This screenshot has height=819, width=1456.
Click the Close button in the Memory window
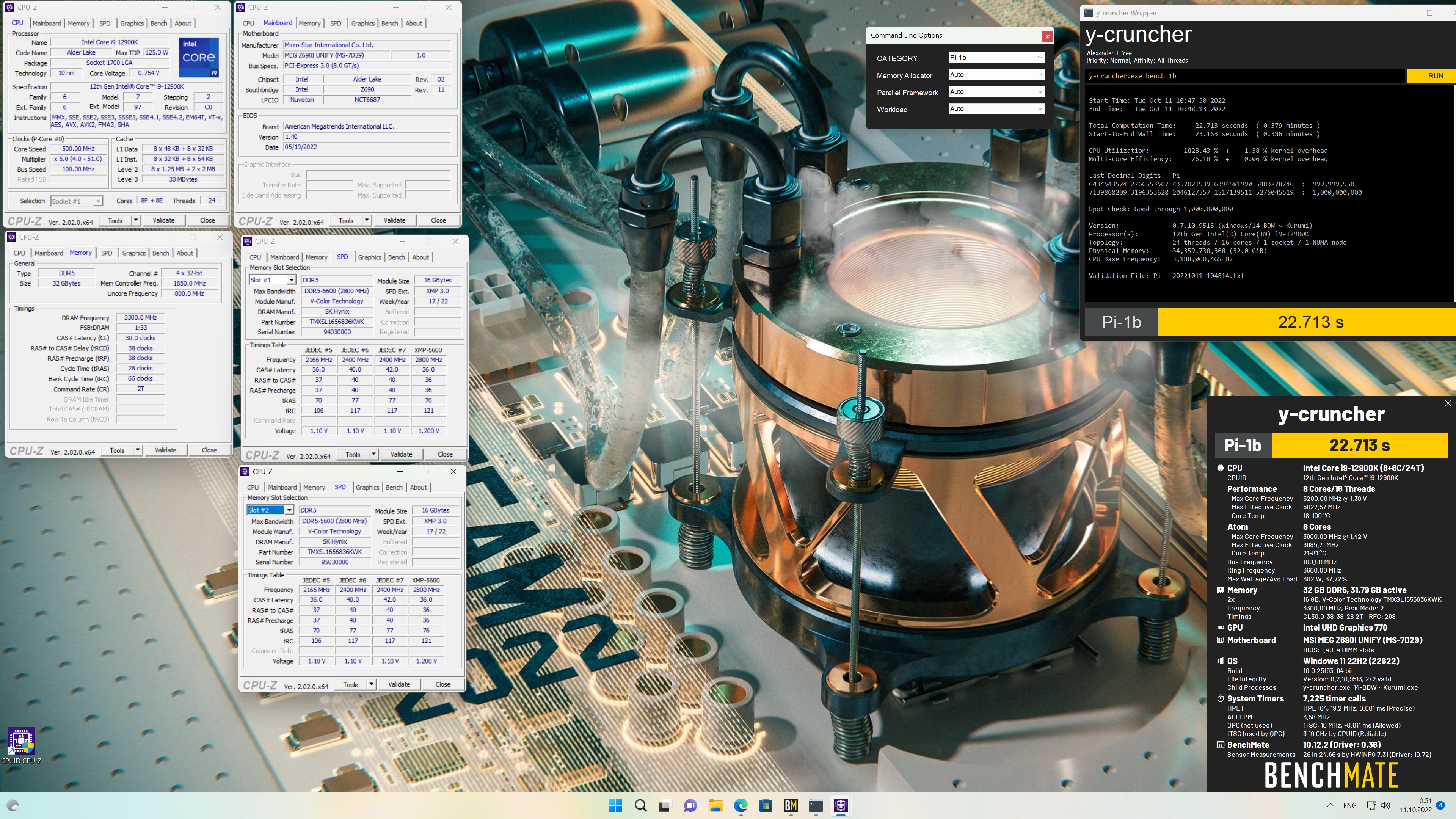[x=209, y=450]
